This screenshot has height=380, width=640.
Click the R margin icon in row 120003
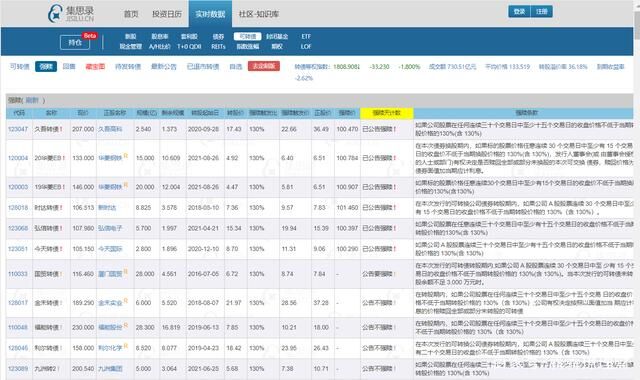click(x=126, y=184)
